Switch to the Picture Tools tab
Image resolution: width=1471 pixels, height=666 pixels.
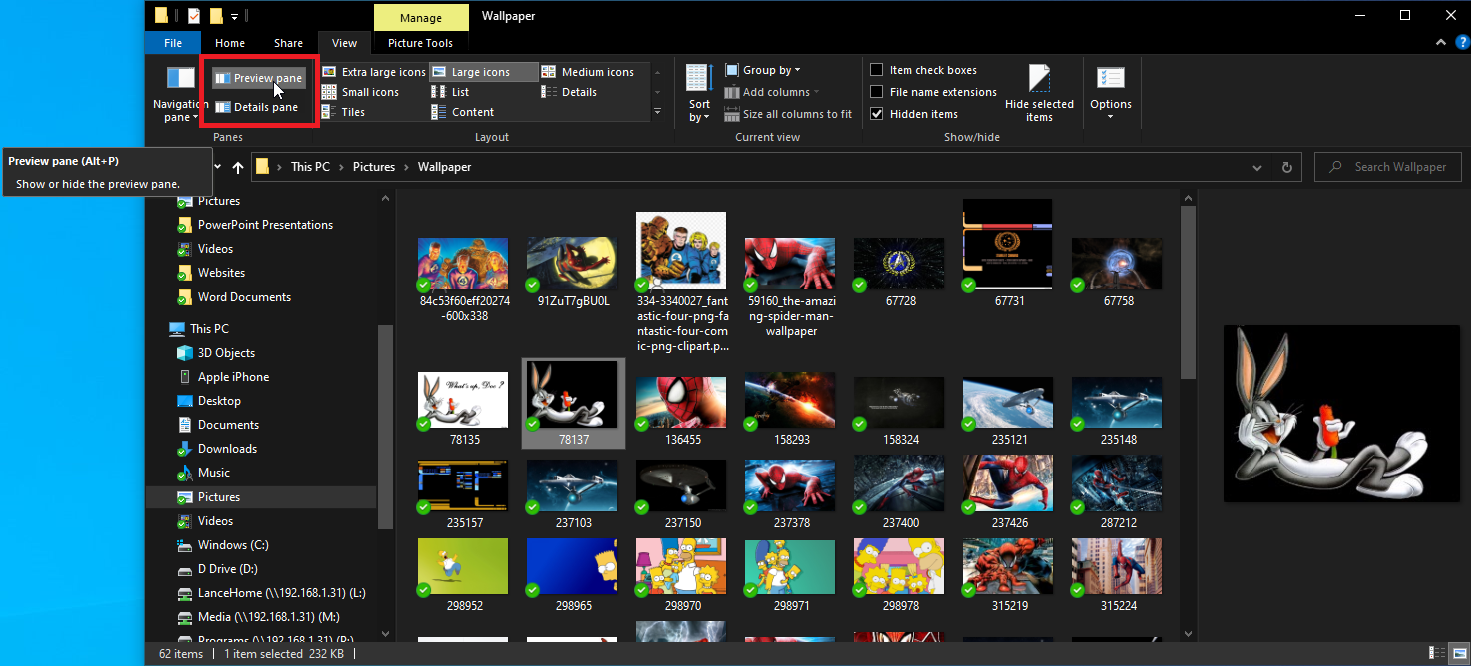[x=420, y=43]
